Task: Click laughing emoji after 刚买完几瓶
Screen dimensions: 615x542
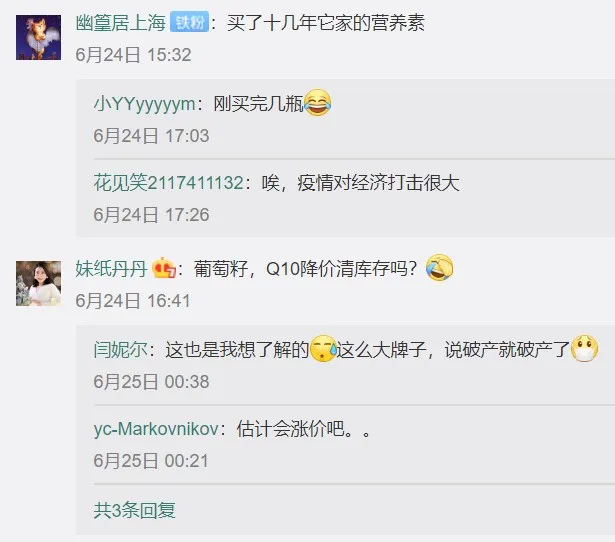Action: 317,103
